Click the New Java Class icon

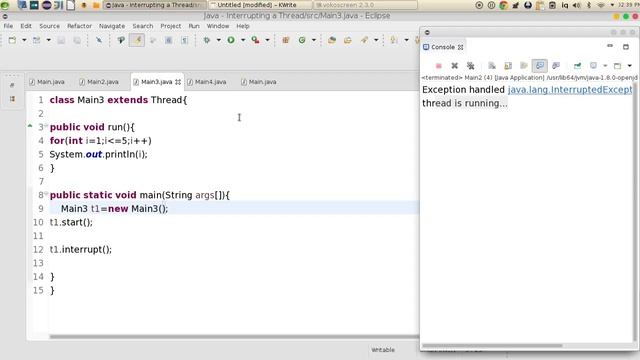click(302, 40)
